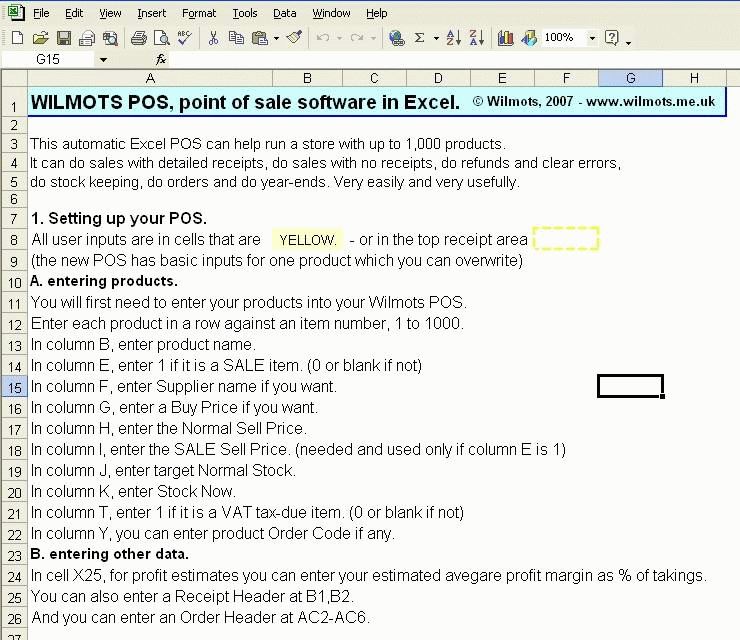Click the 100% zoom value box
Screen dimensions: 740x640
(x=563, y=37)
